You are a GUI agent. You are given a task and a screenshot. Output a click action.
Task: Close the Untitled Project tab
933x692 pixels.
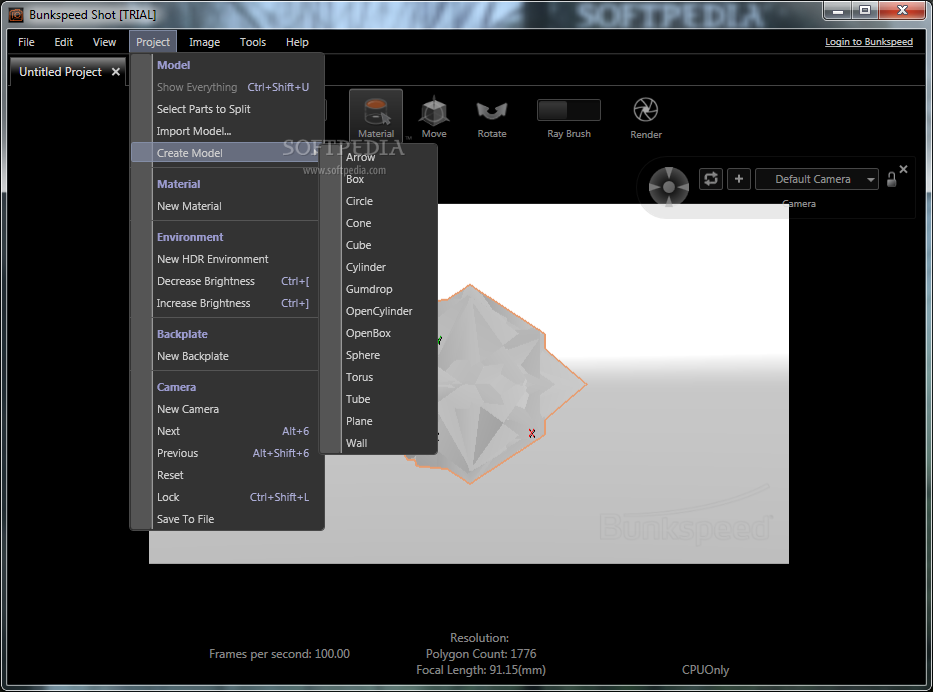pos(116,71)
